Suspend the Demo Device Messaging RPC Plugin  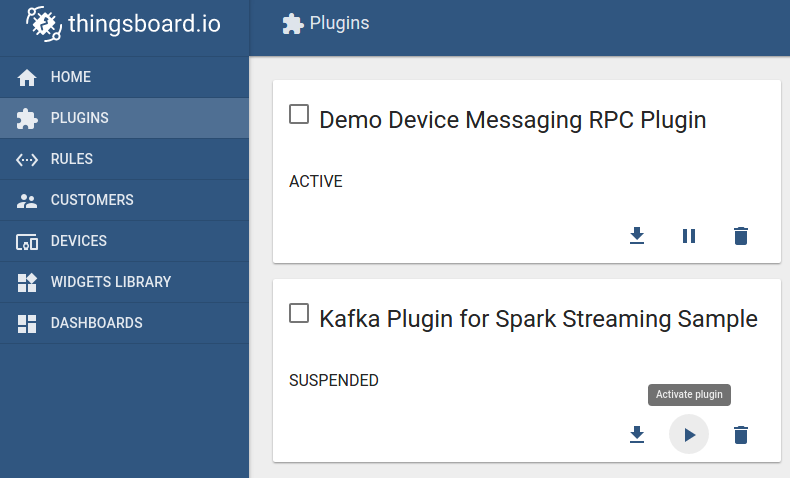pos(689,236)
